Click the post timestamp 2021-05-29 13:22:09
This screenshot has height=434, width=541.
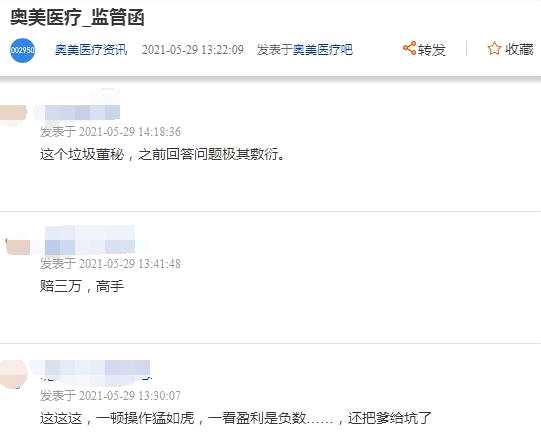click(193, 50)
